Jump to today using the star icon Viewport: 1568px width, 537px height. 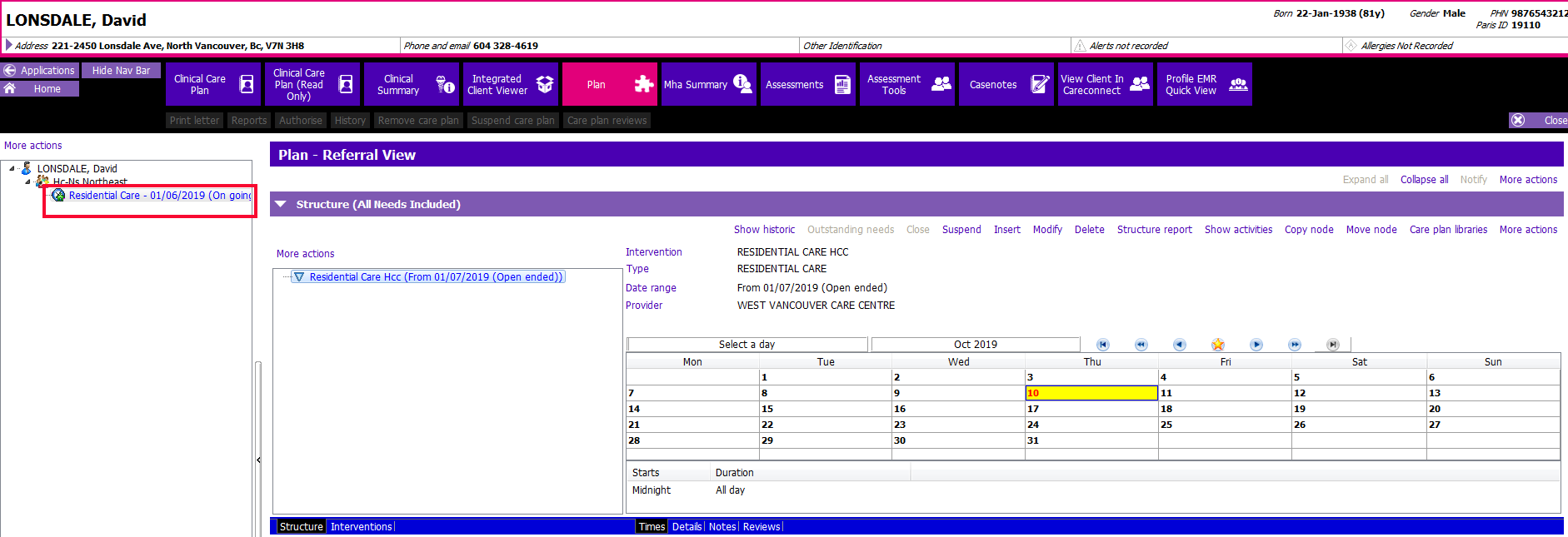click(x=1218, y=345)
